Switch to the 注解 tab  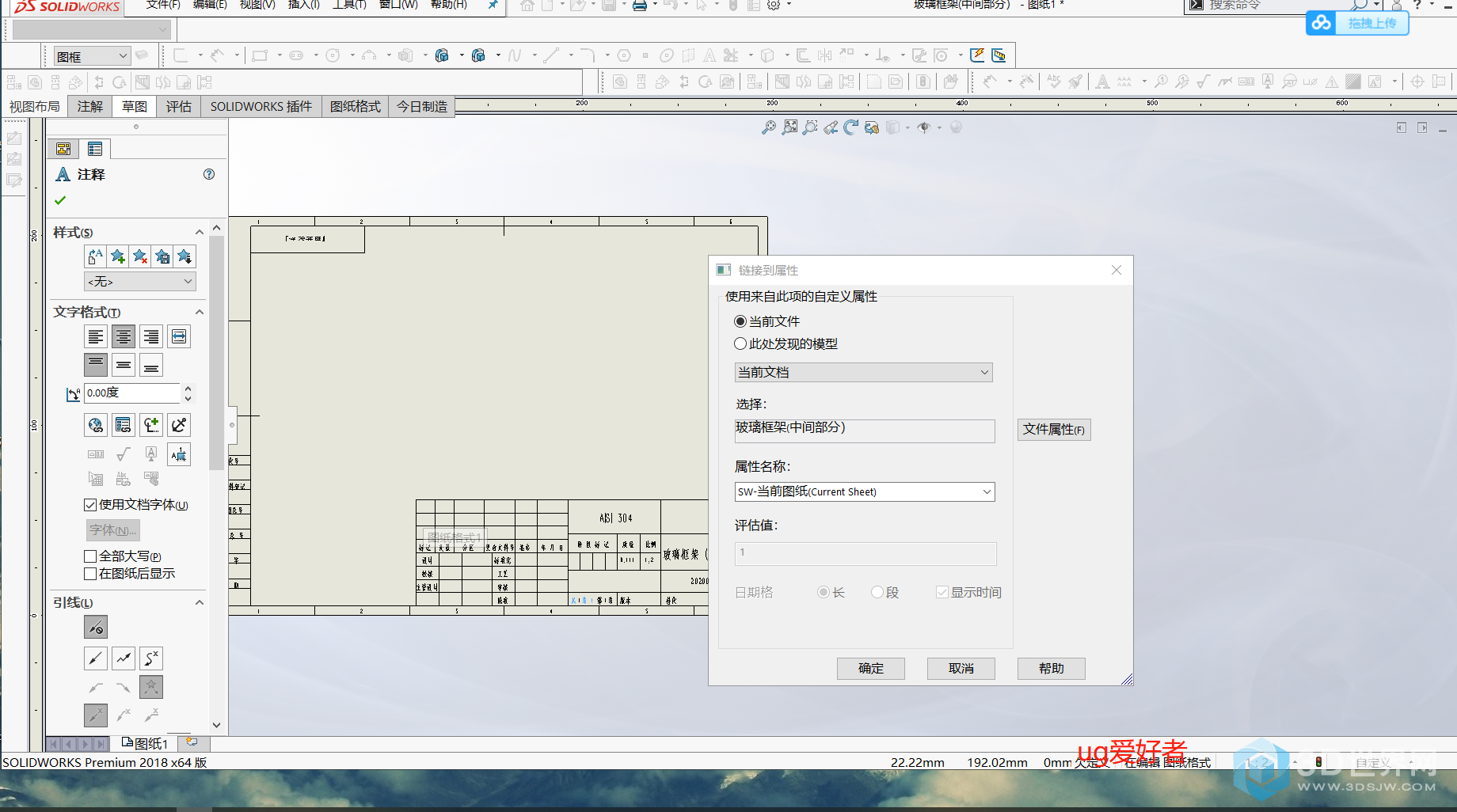tap(90, 106)
